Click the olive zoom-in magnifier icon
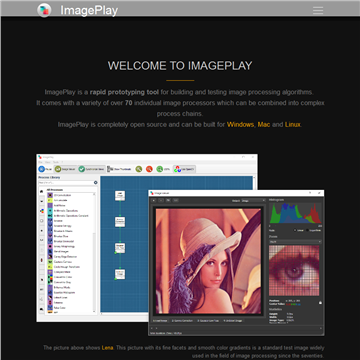 point(139,169)
